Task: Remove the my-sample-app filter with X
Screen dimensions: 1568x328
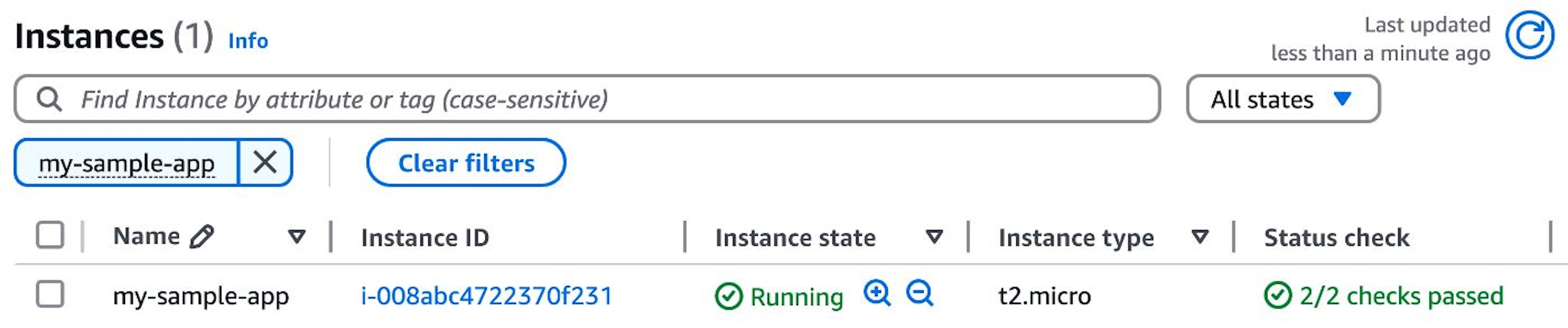Action: coord(265,162)
